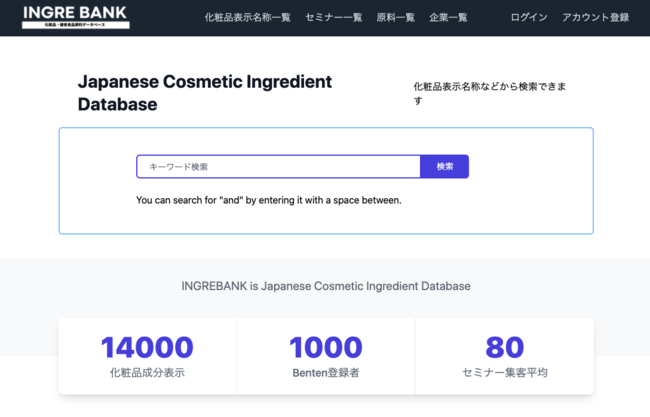Click the アカウント登録 link

pyautogui.click(x=596, y=17)
